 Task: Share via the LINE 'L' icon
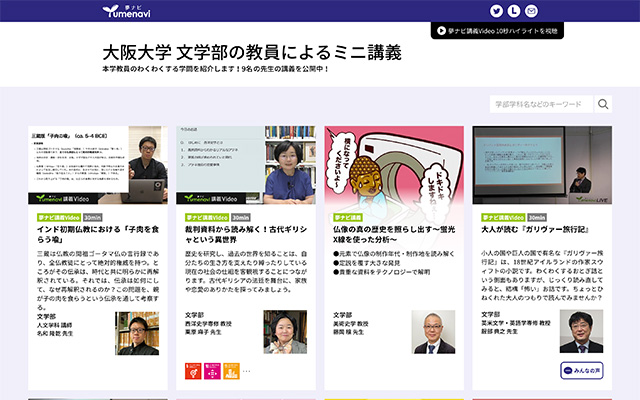tap(514, 11)
